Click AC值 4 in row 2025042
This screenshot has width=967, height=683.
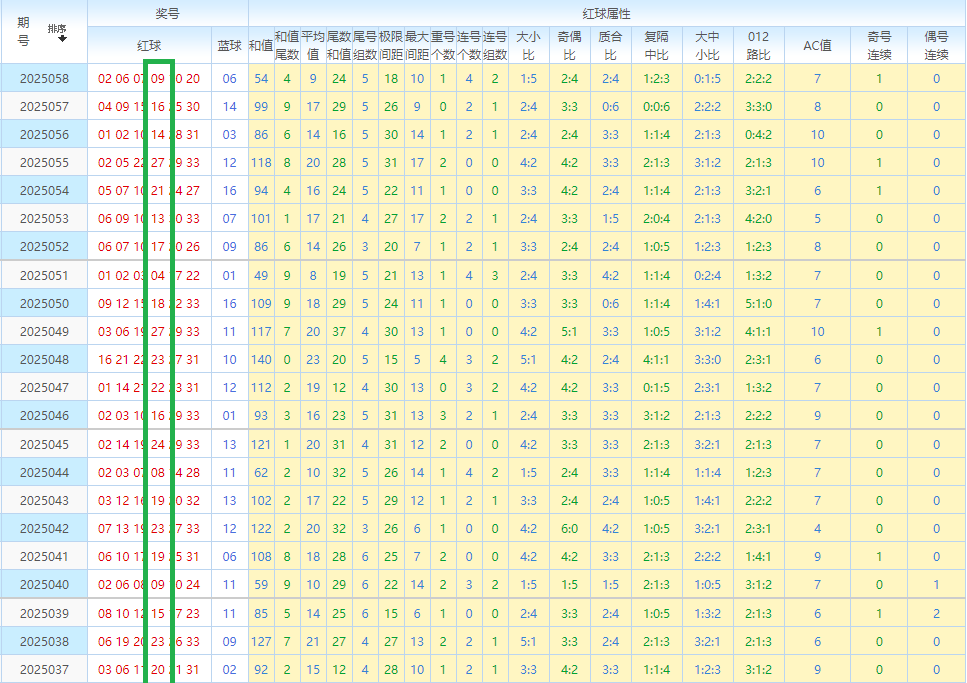click(817, 528)
